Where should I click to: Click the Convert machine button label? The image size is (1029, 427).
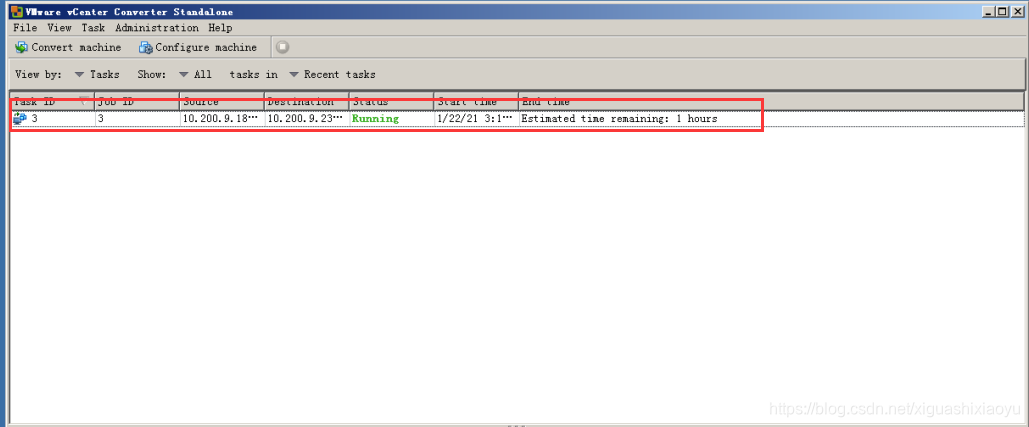click(x=76, y=47)
